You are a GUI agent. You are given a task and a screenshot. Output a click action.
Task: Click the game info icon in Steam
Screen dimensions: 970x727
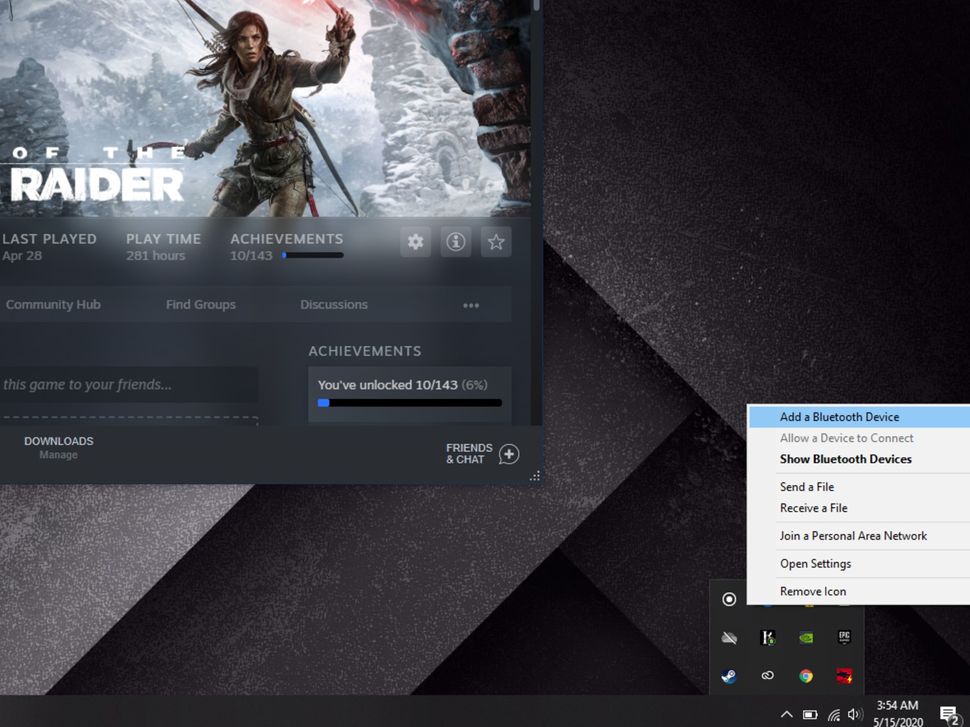coord(455,242)
